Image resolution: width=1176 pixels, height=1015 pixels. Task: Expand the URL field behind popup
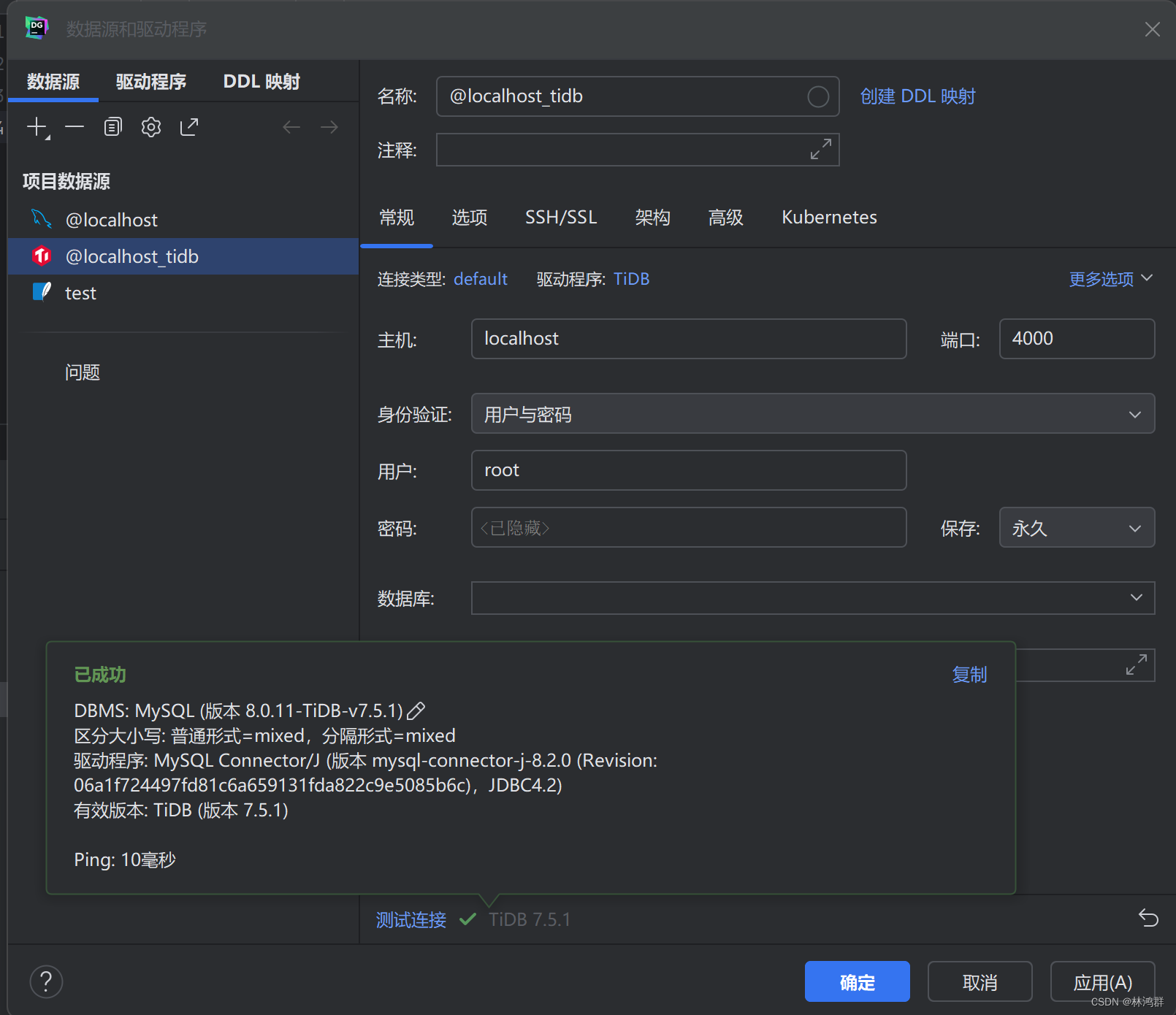click(x=1136, y=664)
